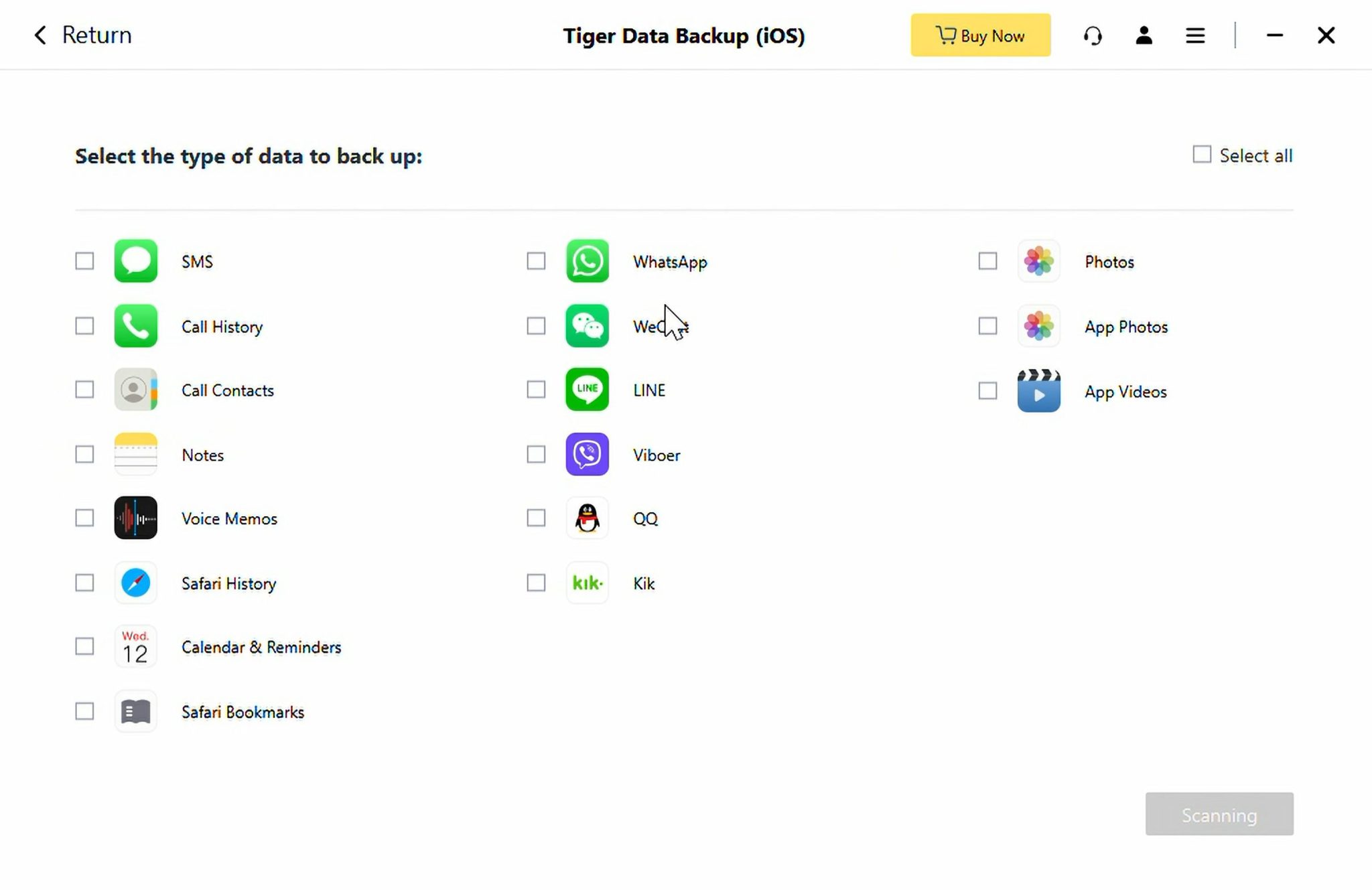Viewport: 1372px width, 890px height.
Task: Tick the Calendar & Reminders checkbox
Action: (x=84, y=647)
